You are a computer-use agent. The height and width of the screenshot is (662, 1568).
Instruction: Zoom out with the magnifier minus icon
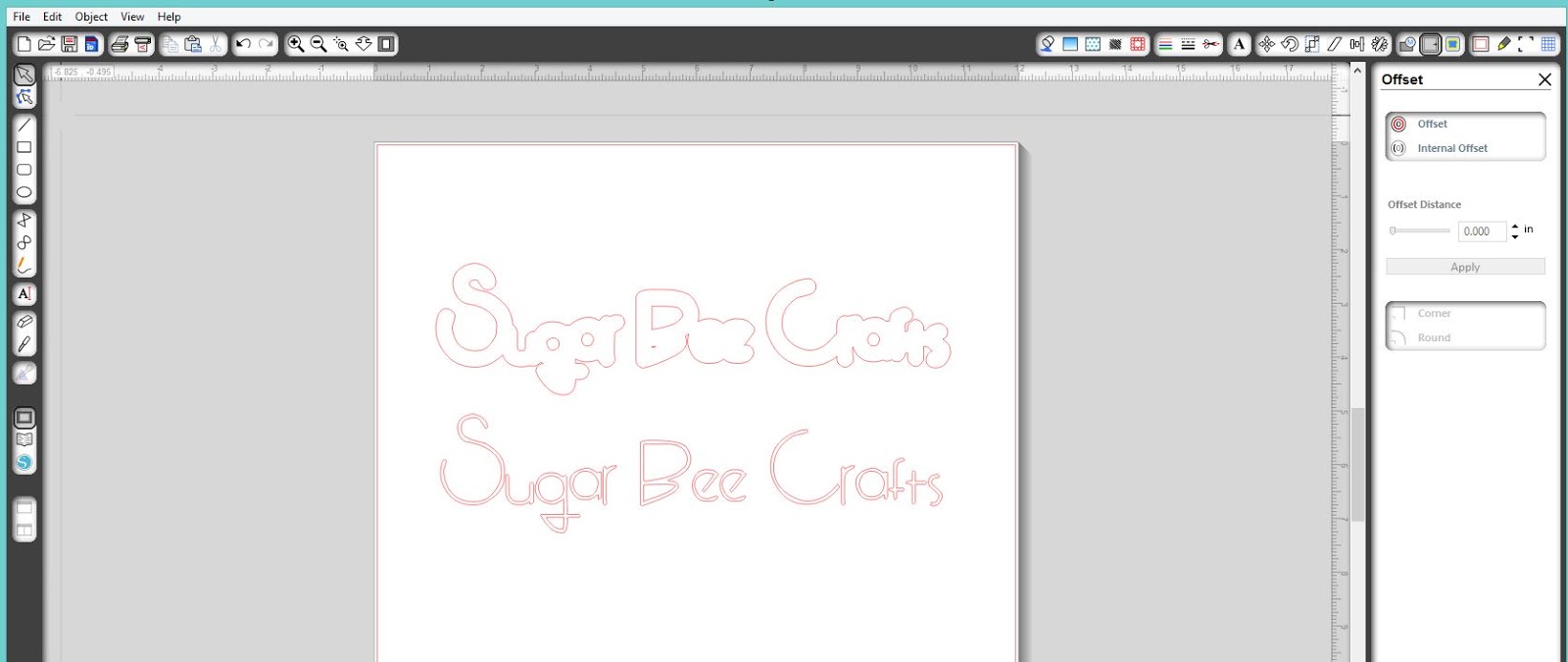pos(318,44)
